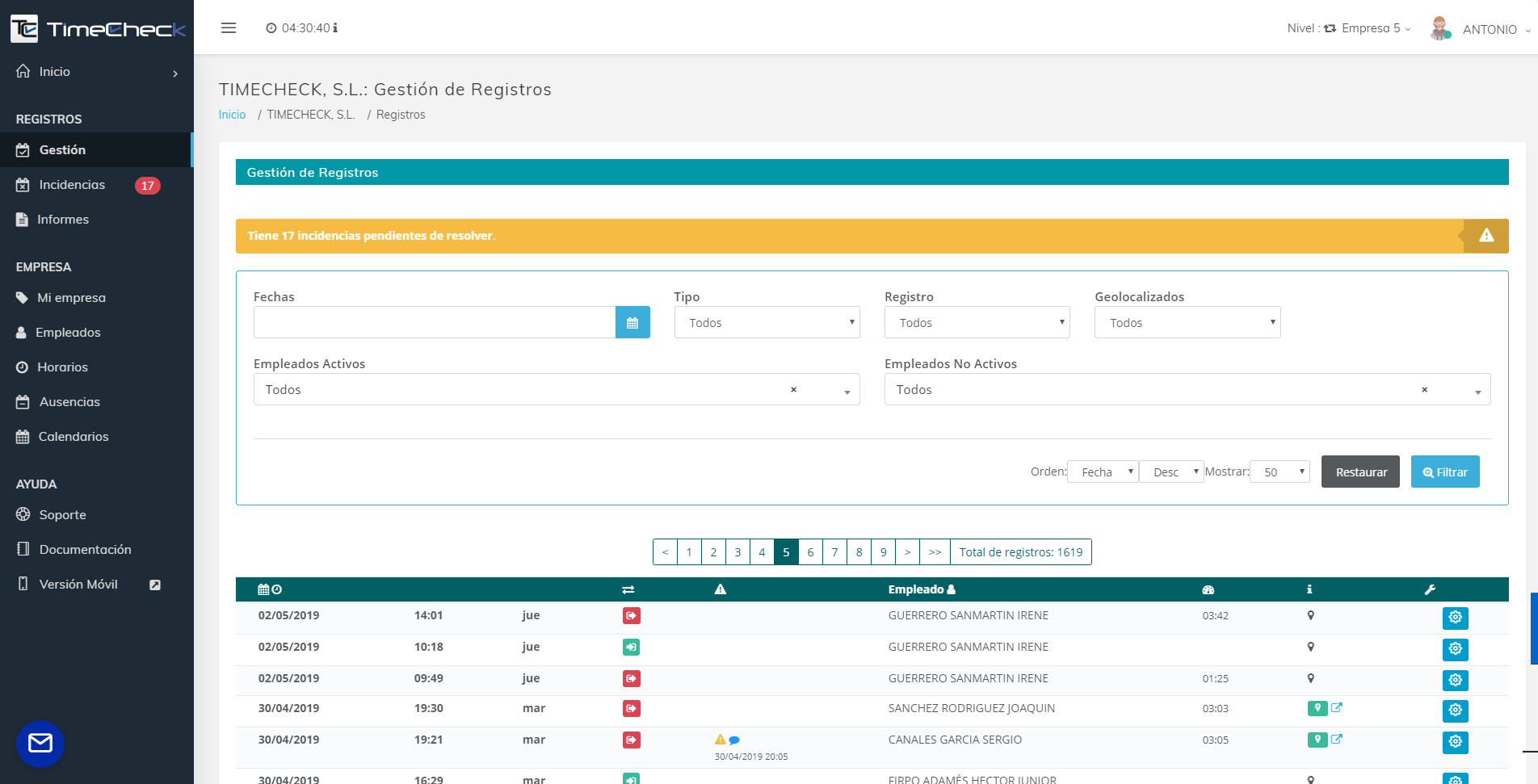Open the Mostrar results count dropdown

click(x=1280, y=472)
